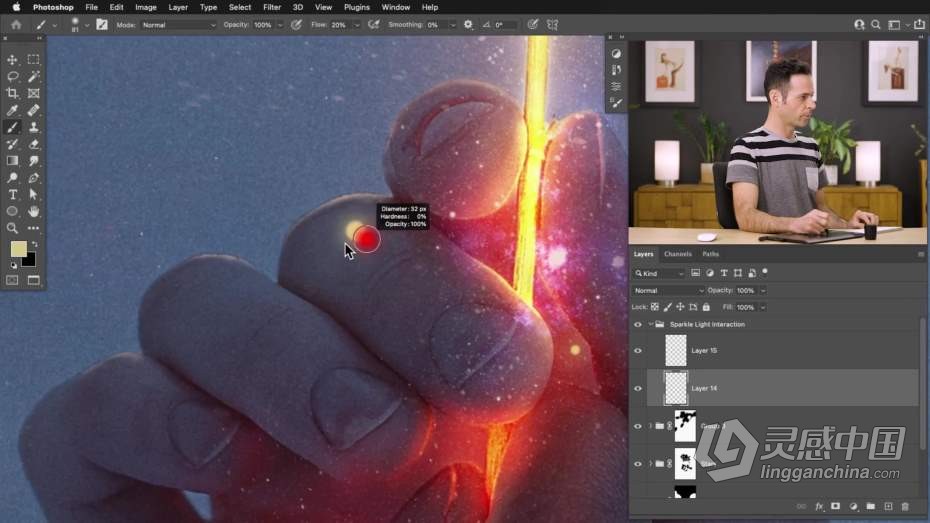Open Kind filter dropdown in Layers

click(659, 273)
